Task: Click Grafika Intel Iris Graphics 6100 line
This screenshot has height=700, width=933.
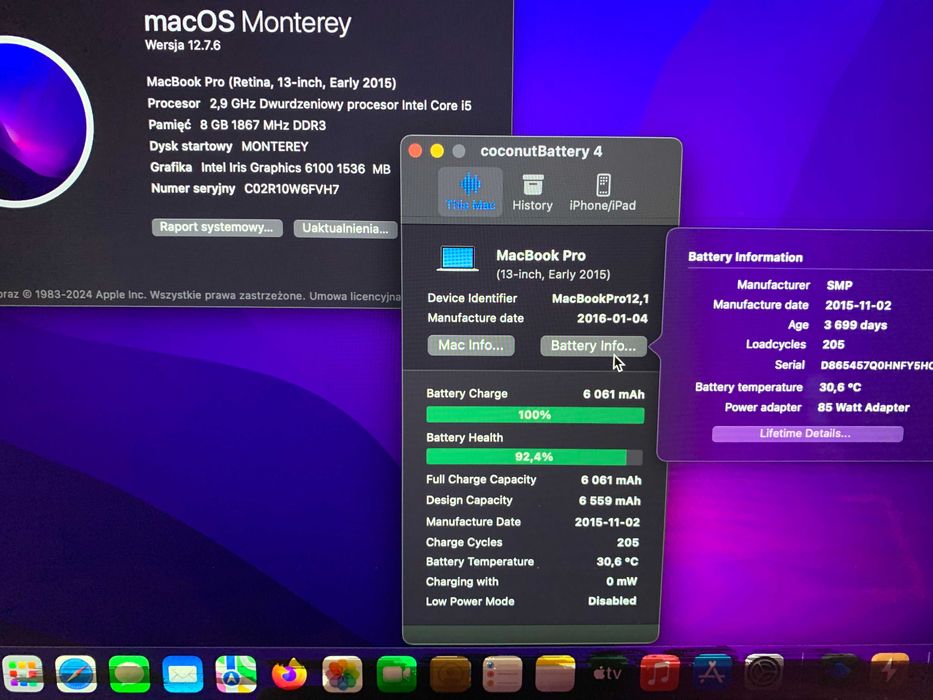Action: 271,168
